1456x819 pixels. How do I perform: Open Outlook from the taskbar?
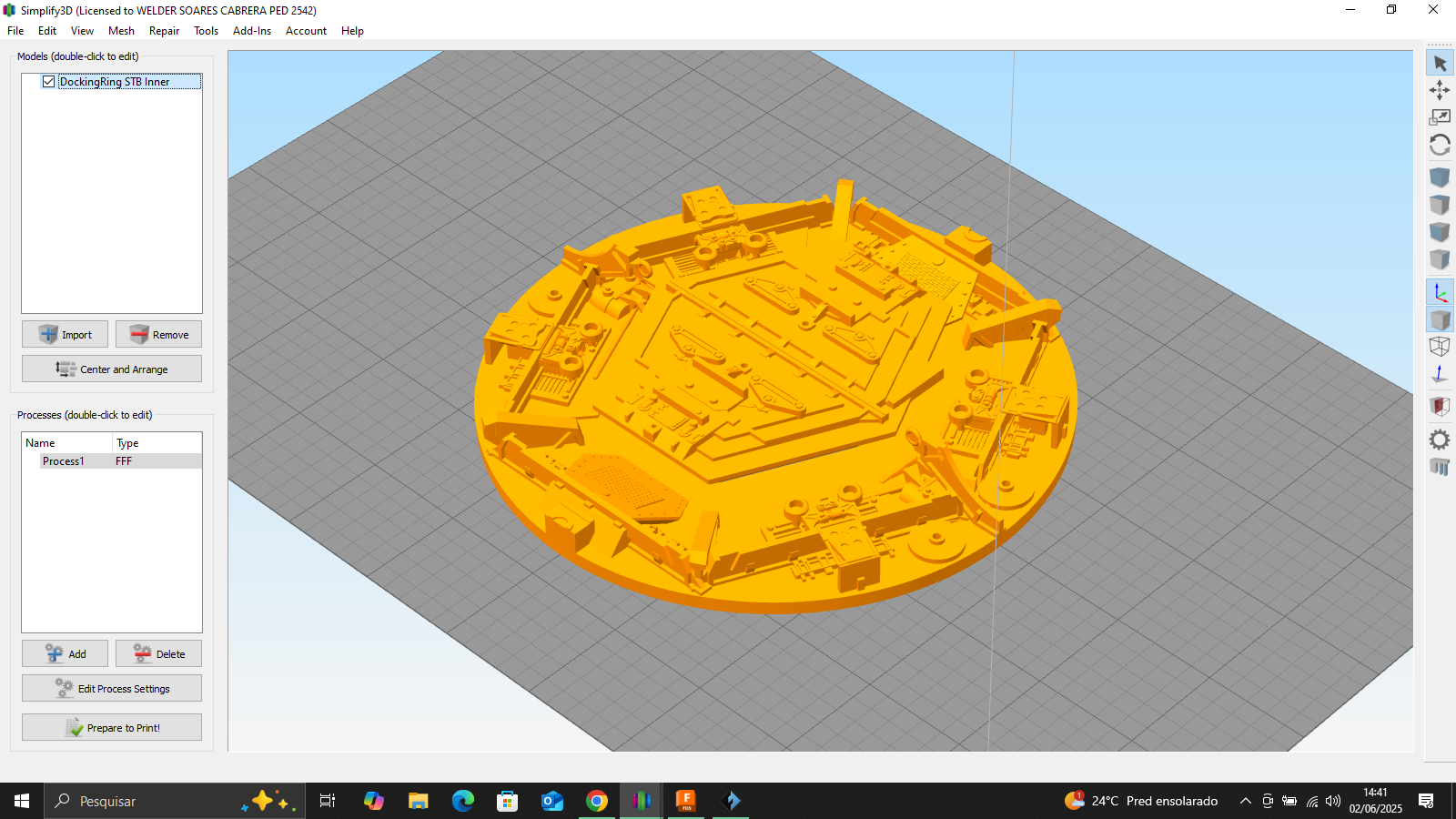pos(551,801)
